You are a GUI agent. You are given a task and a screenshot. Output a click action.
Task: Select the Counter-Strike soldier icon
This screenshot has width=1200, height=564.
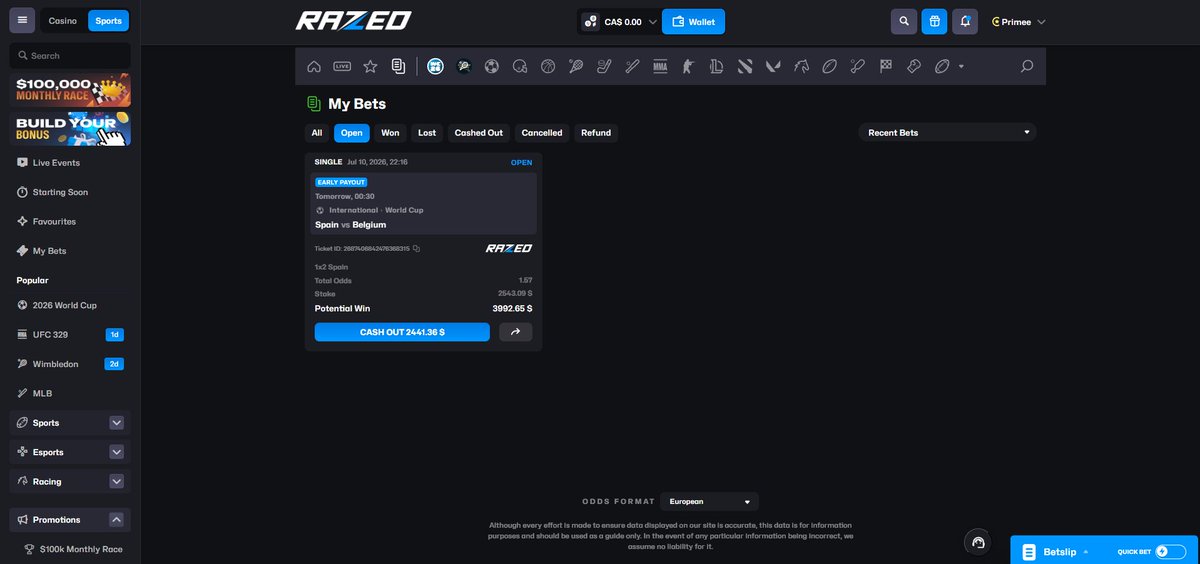tap(688, 67)
